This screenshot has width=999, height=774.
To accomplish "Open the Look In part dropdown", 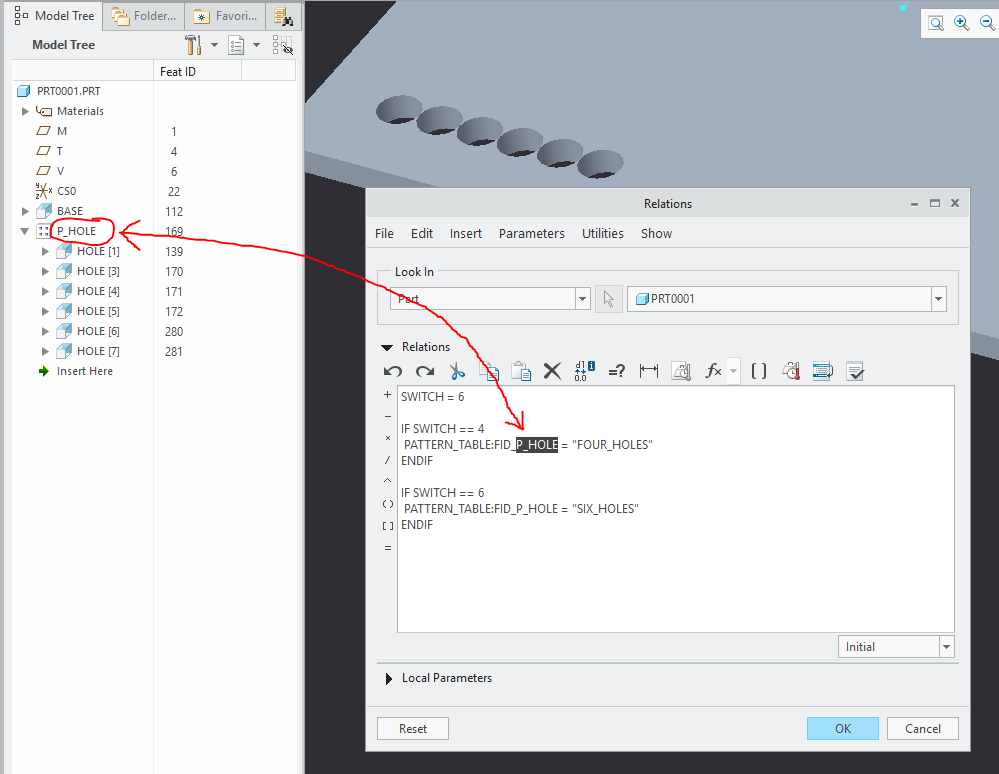I will coord(582,298).
